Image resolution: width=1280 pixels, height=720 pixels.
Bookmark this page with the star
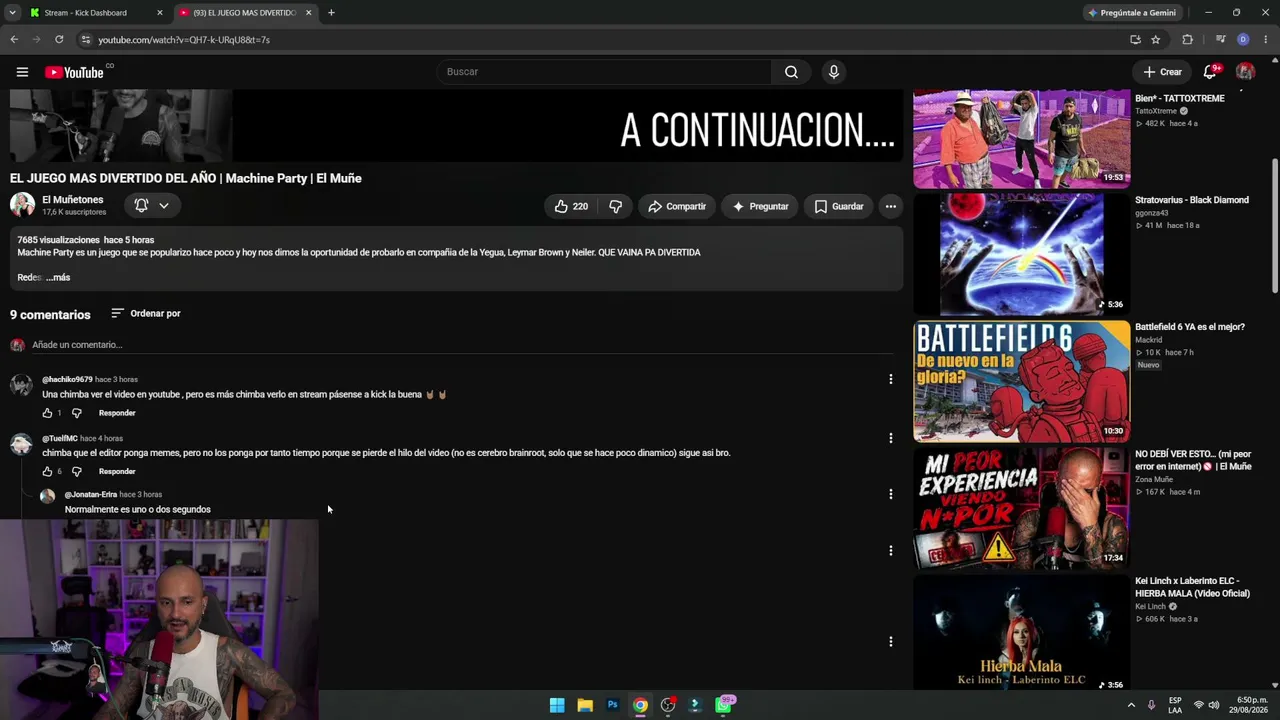tap(1156, 40)
